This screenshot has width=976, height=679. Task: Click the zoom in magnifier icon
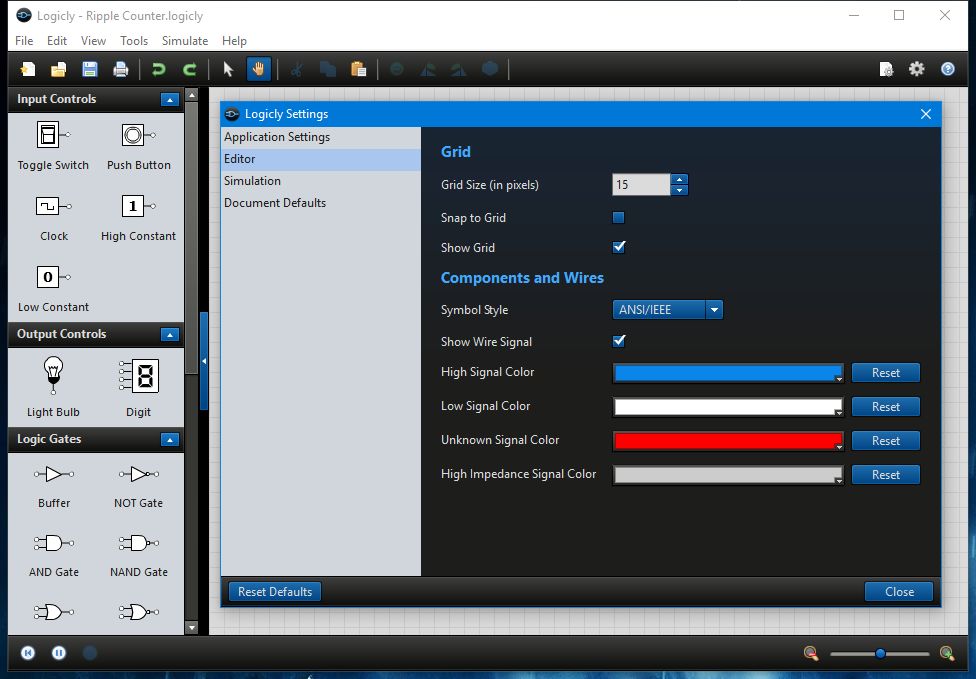(x=947, y=653)
